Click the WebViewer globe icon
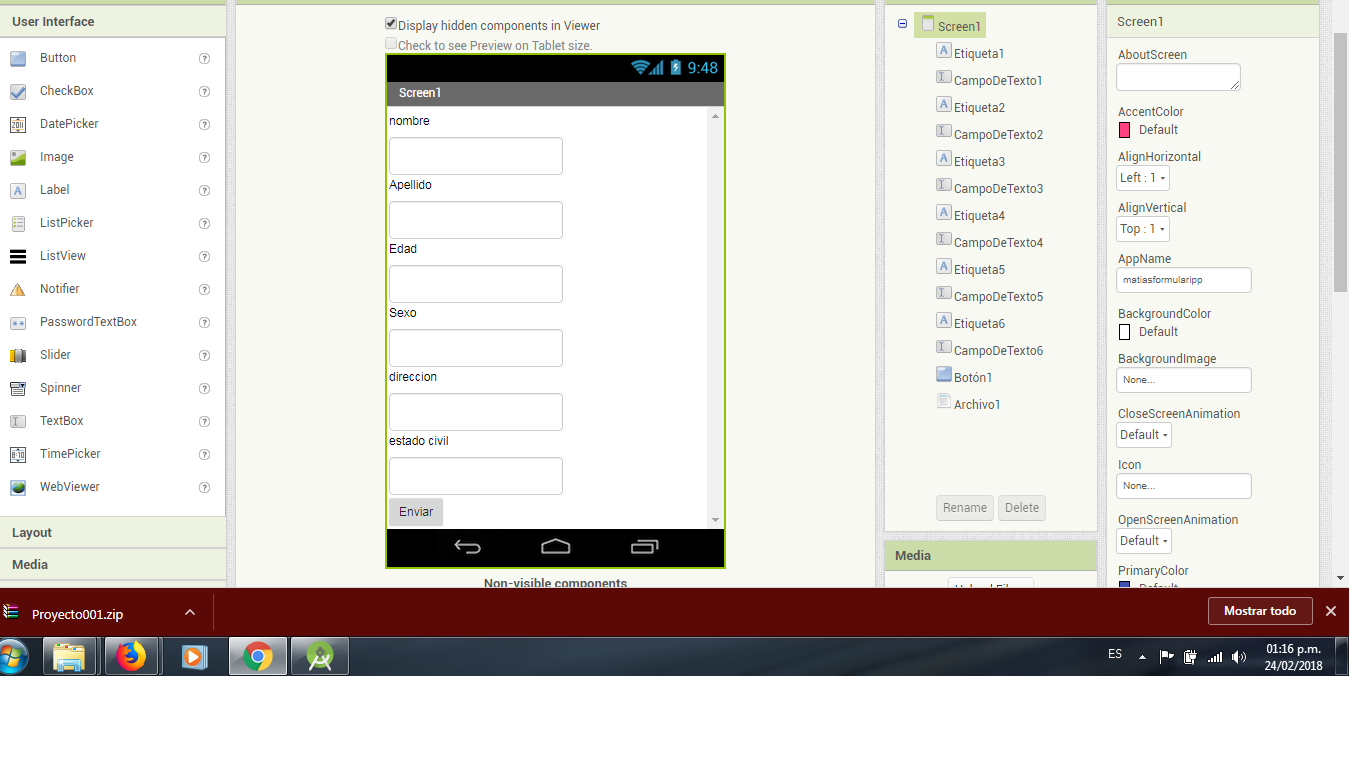 [18, 487]
